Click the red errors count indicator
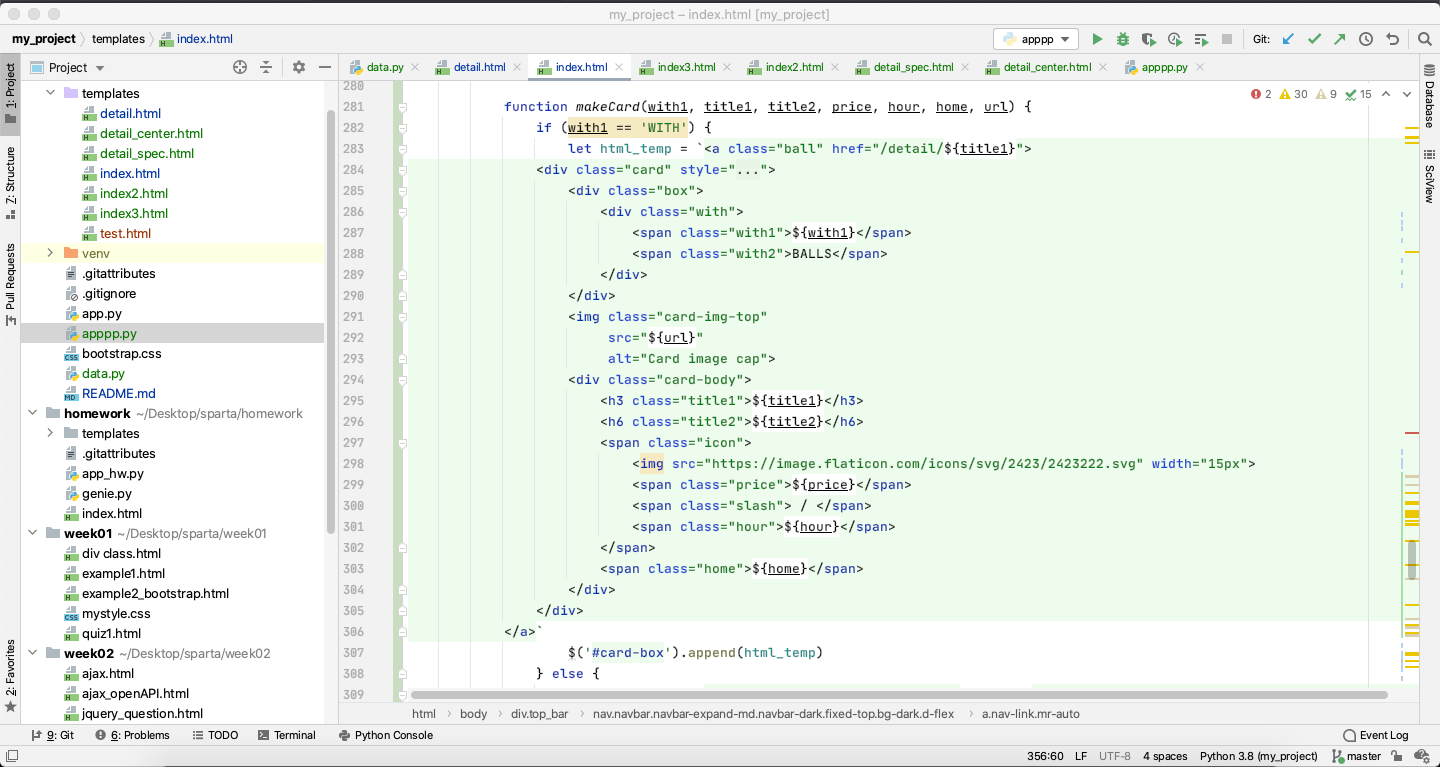 [1261, 94]
